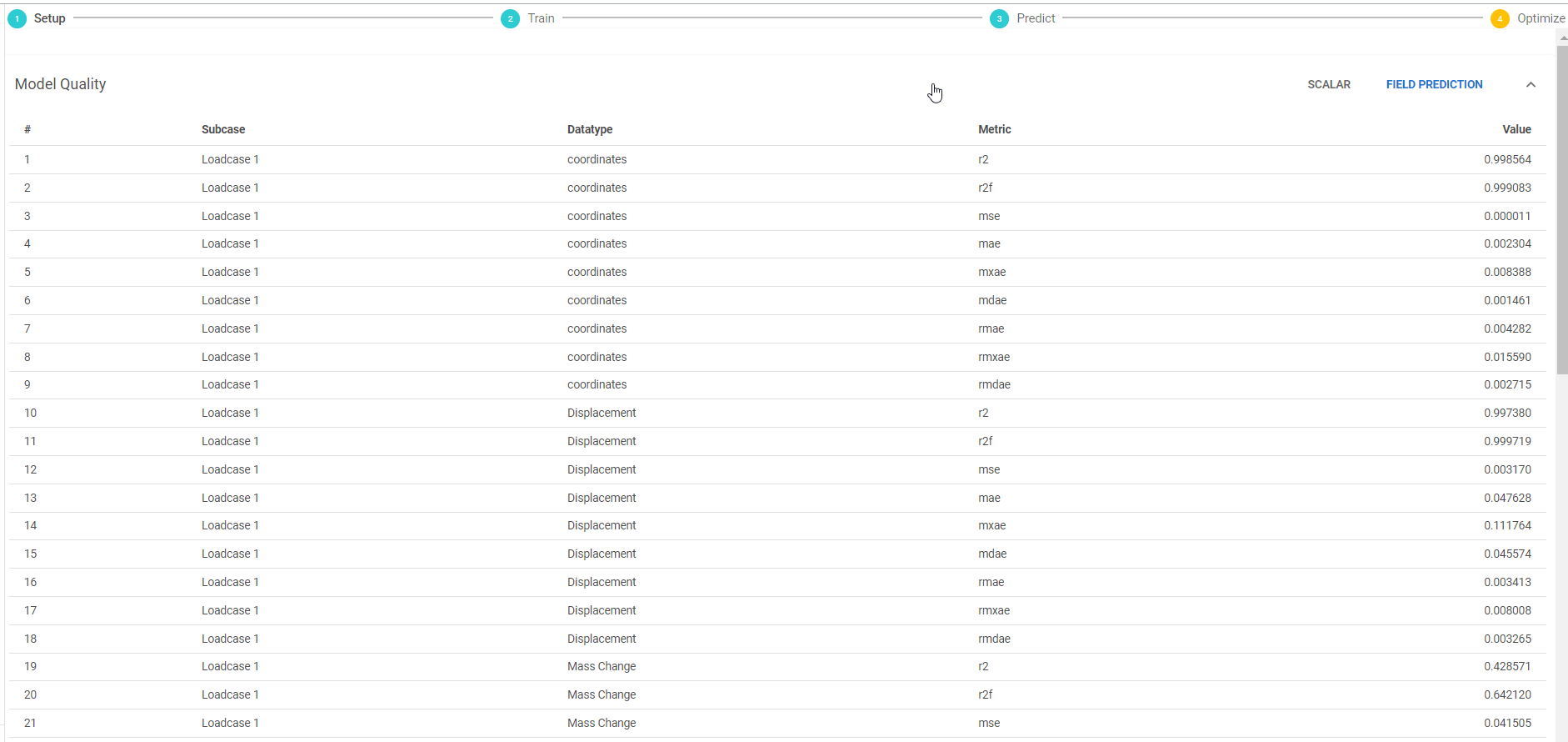Screen dimensions: 1568x742
Task: Go to the Setup step
Action: click(x=49, y=18)
